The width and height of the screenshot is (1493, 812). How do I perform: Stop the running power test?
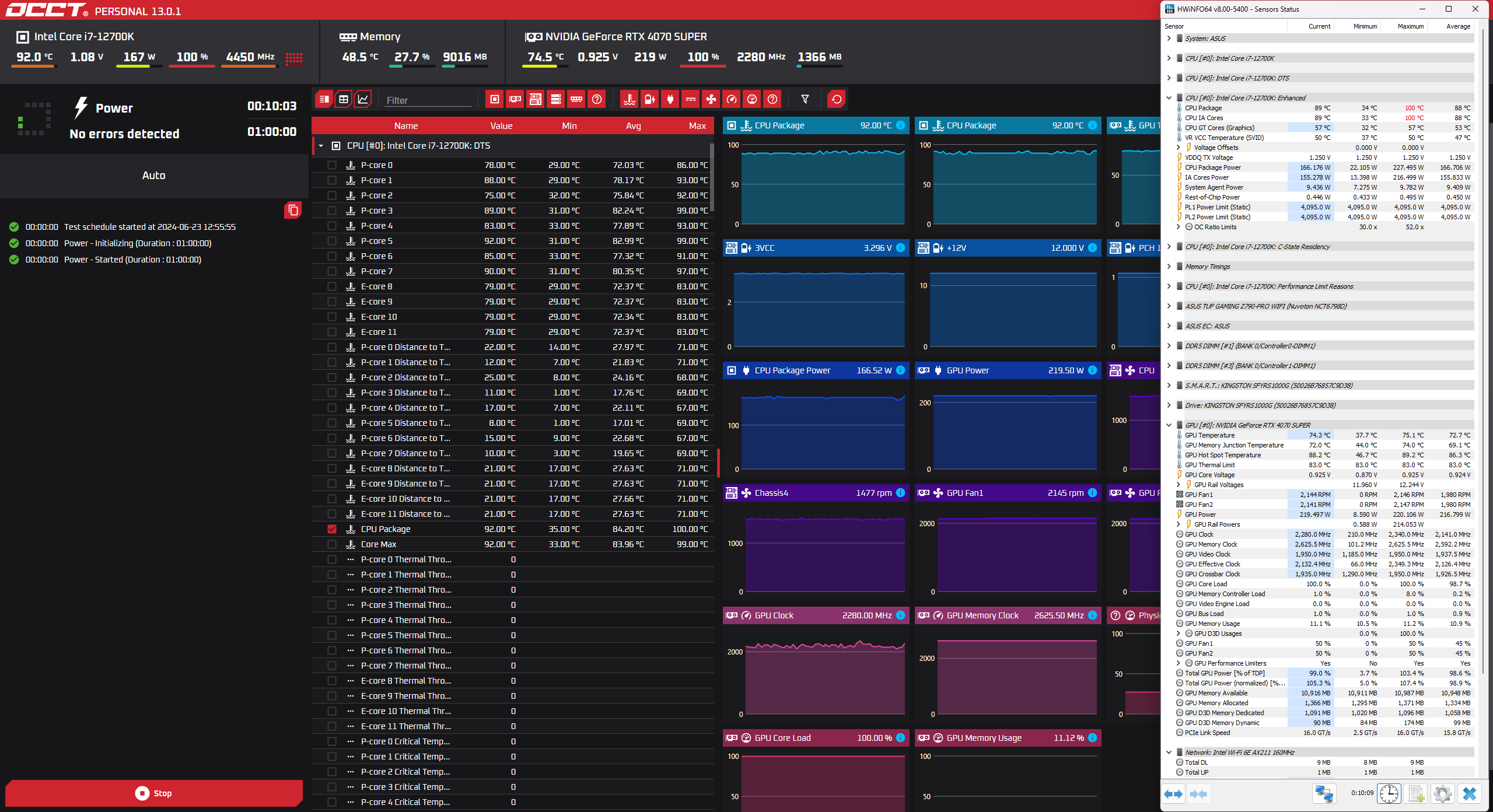(154, 793)
